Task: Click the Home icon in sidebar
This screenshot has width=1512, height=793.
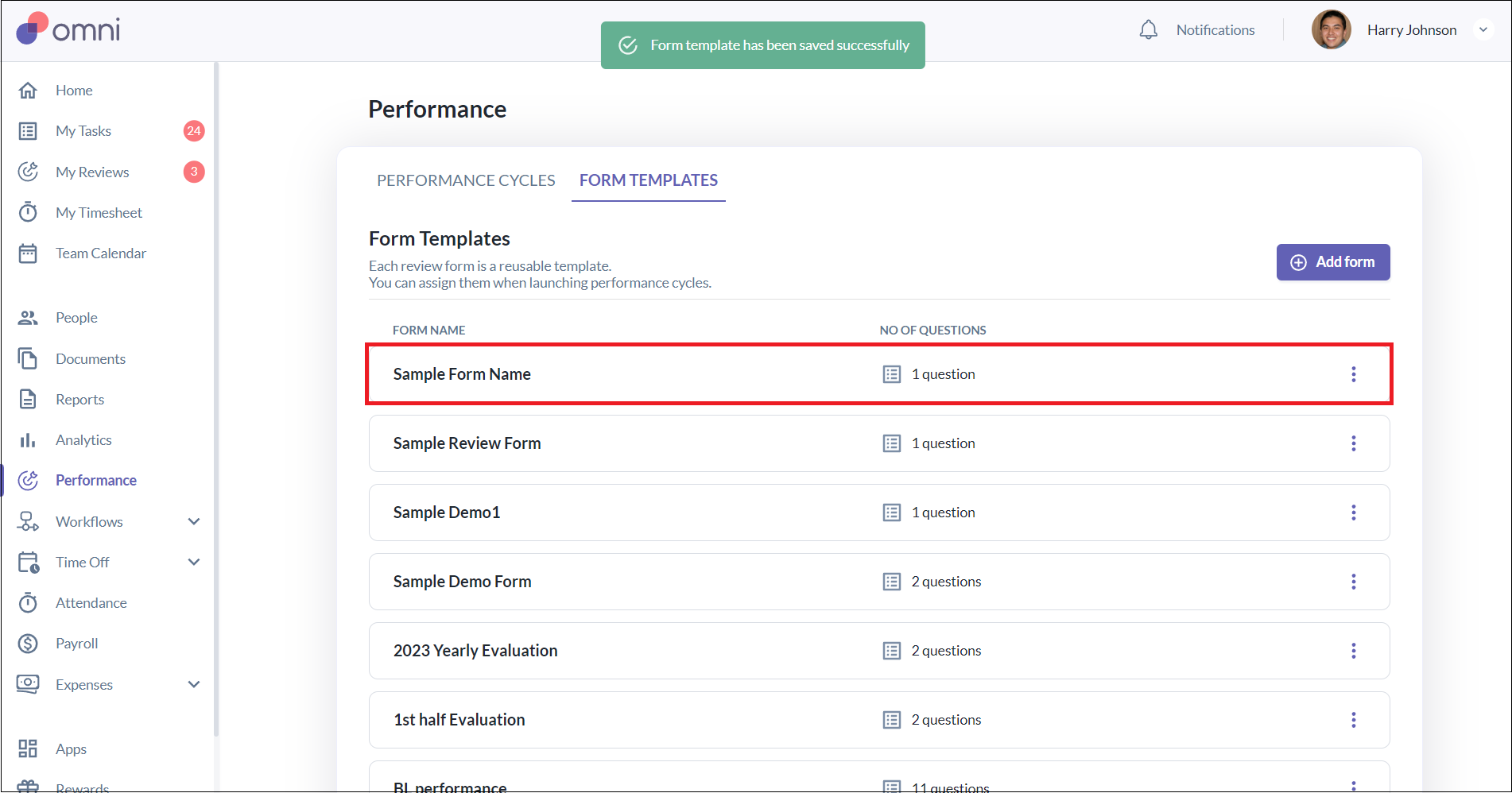Action: tap(28, 91)
